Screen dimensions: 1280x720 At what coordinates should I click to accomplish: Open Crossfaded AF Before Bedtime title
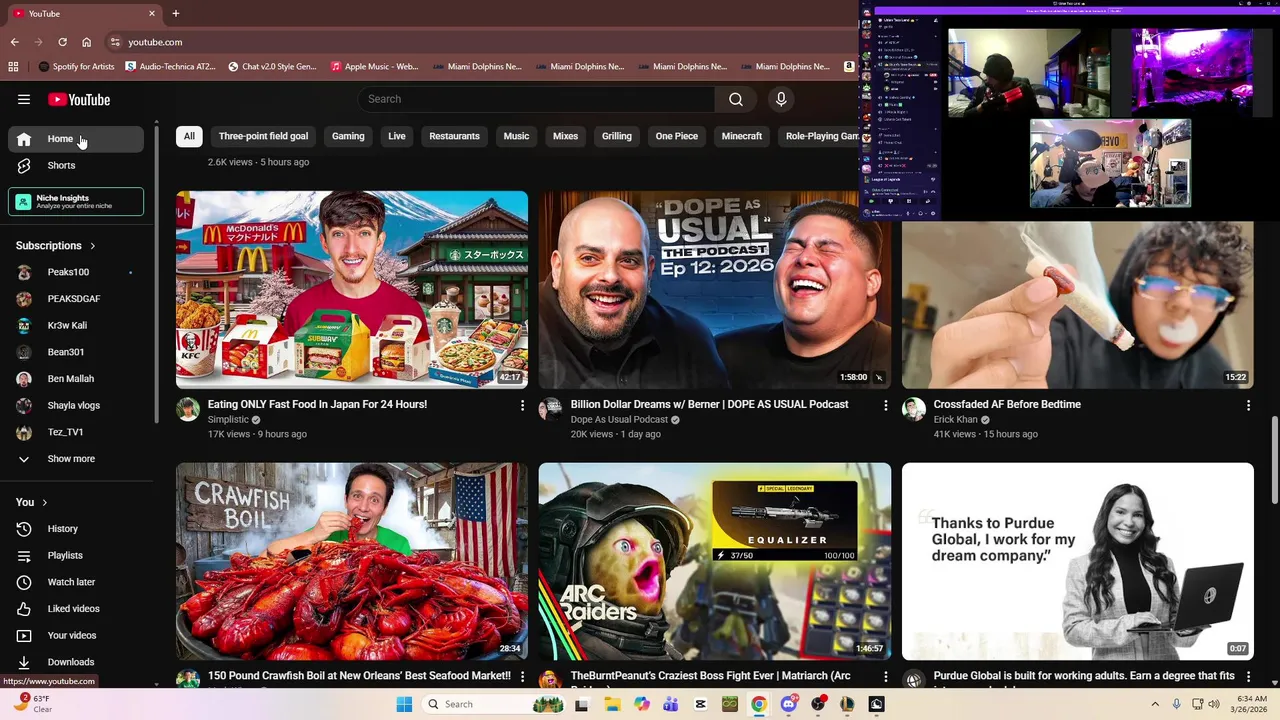(x=1007, y=404)
